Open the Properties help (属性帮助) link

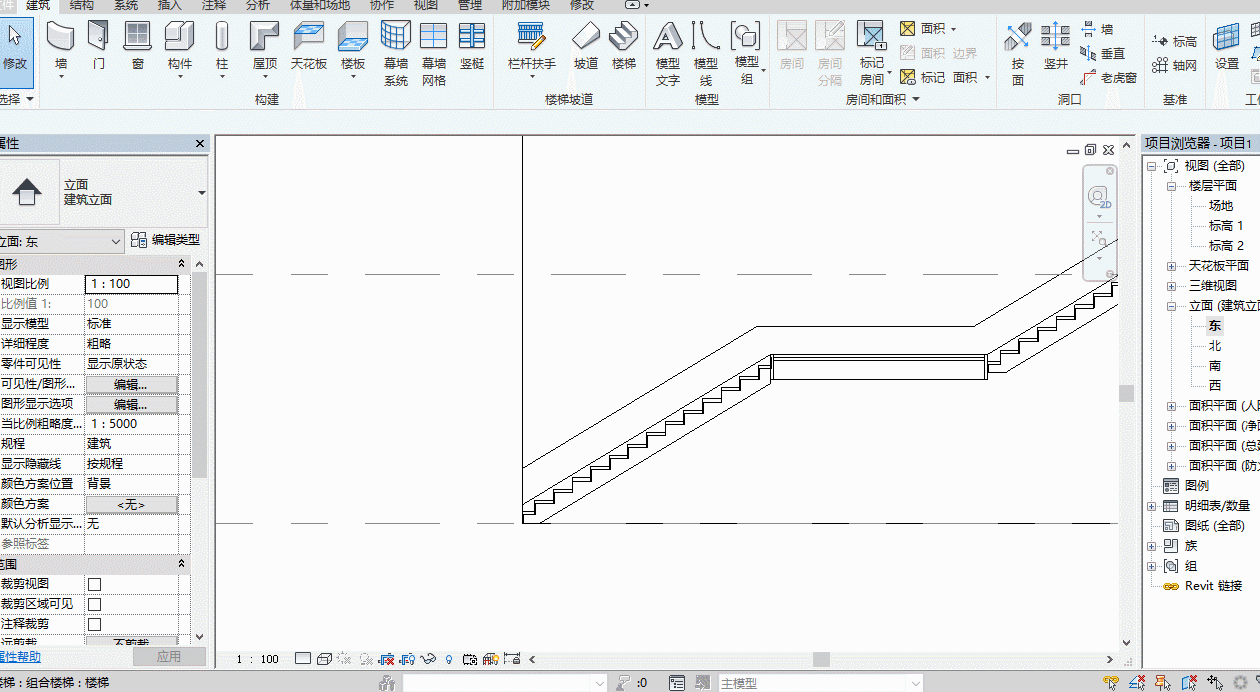[19, 657]
